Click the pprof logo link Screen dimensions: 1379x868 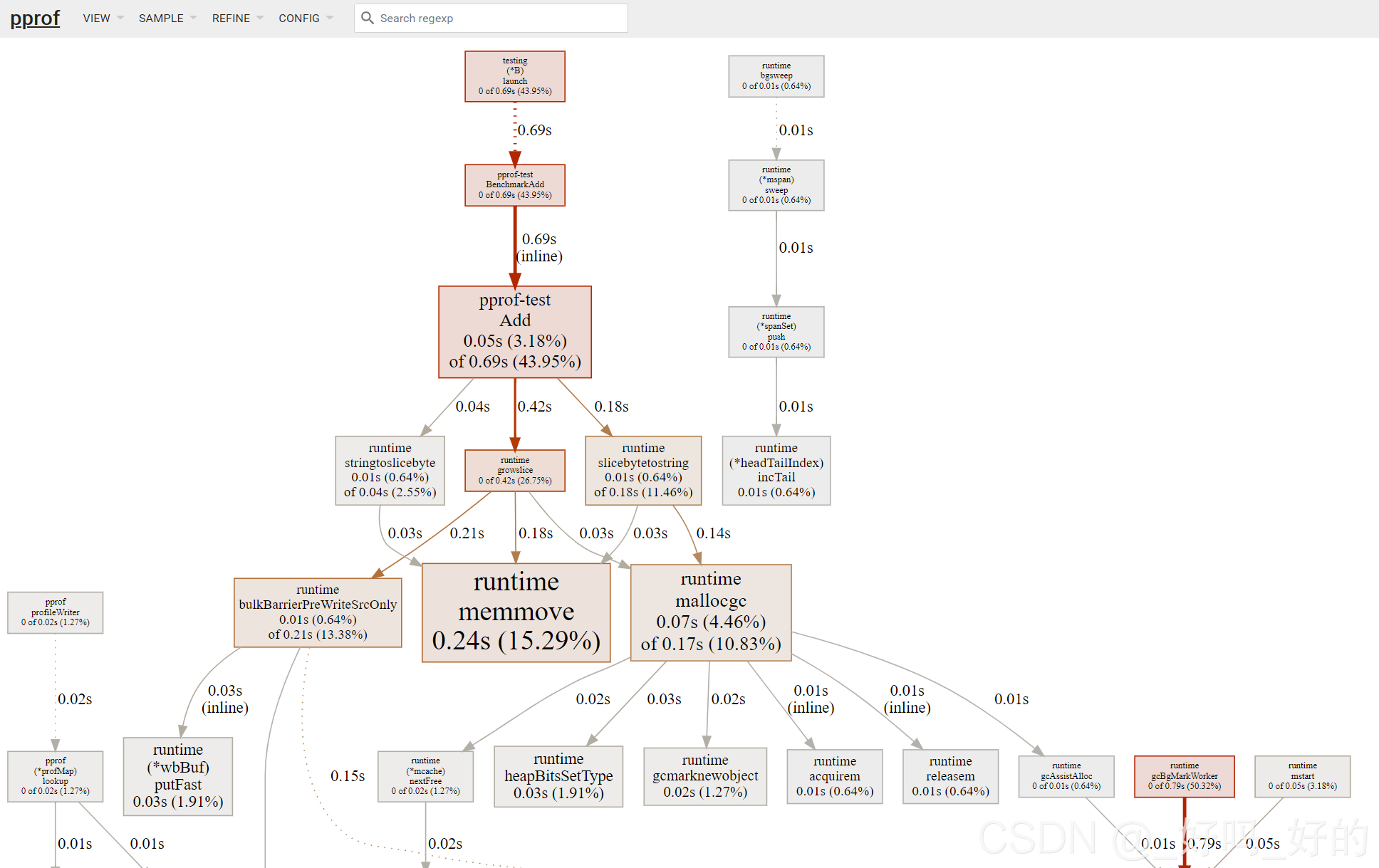(35, 18)
